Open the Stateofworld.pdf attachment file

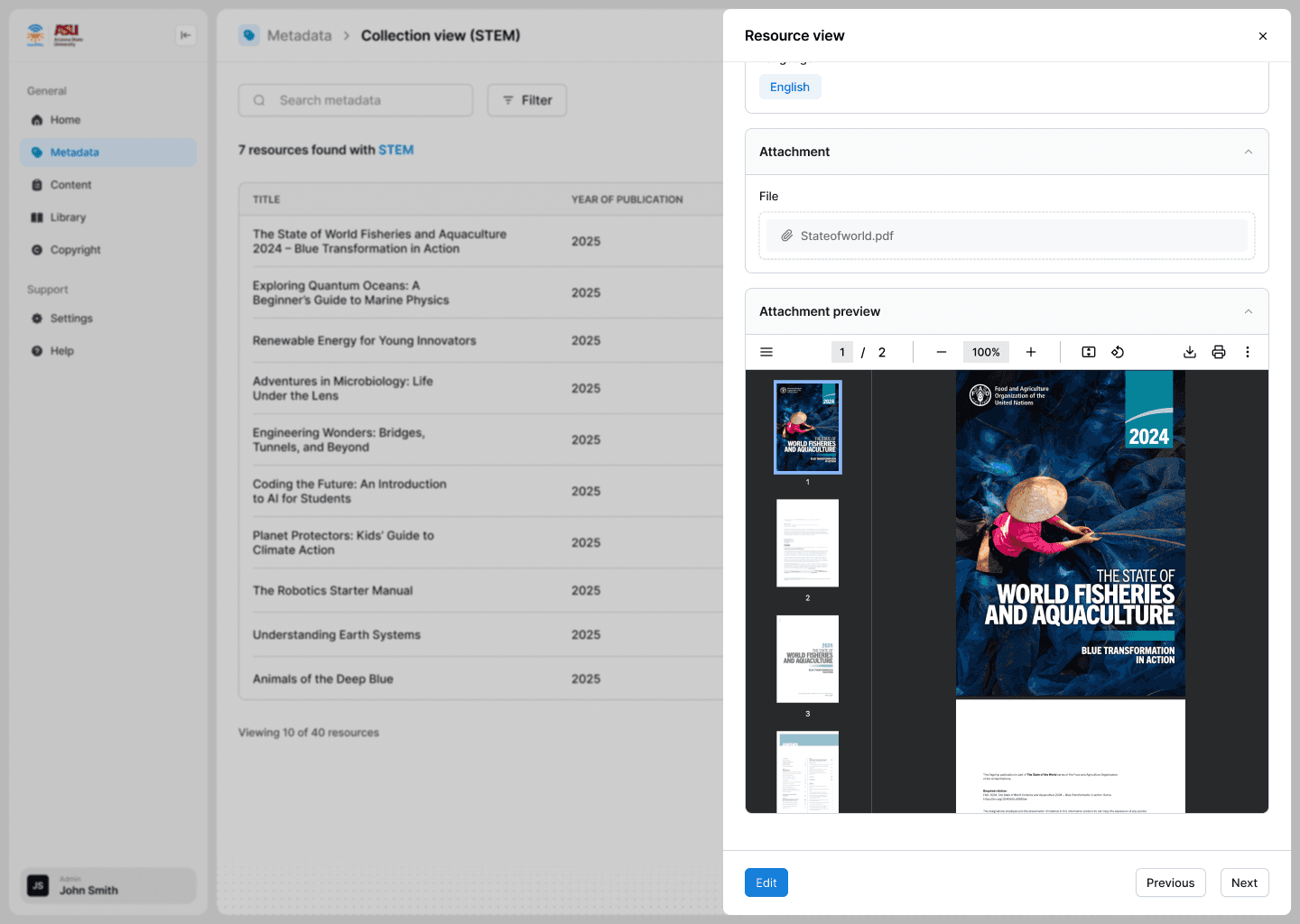(x=1007, y=236)
